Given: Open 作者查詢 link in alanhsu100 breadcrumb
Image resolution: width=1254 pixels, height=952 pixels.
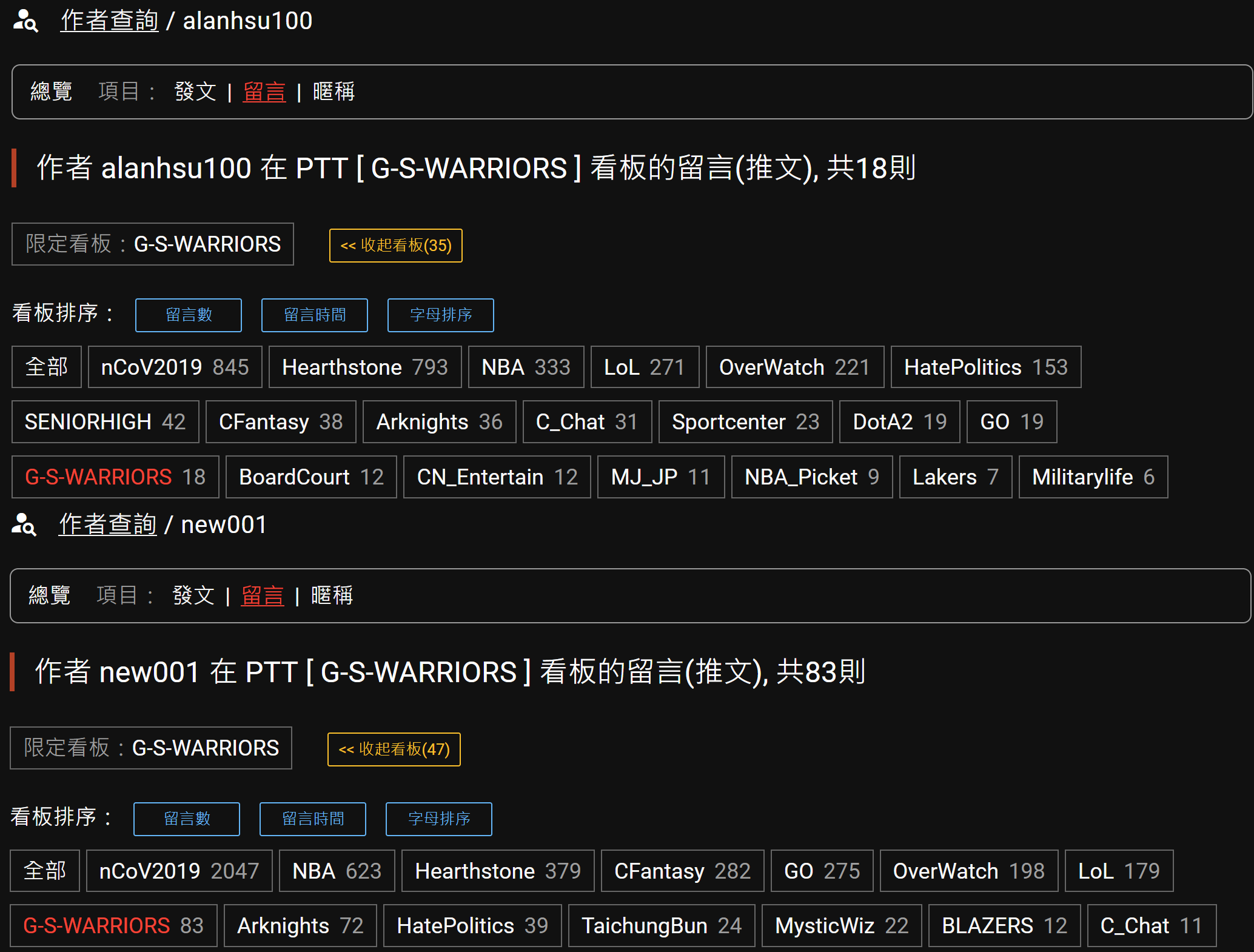Looking at the screenshot, I should (x=109, y=21).
